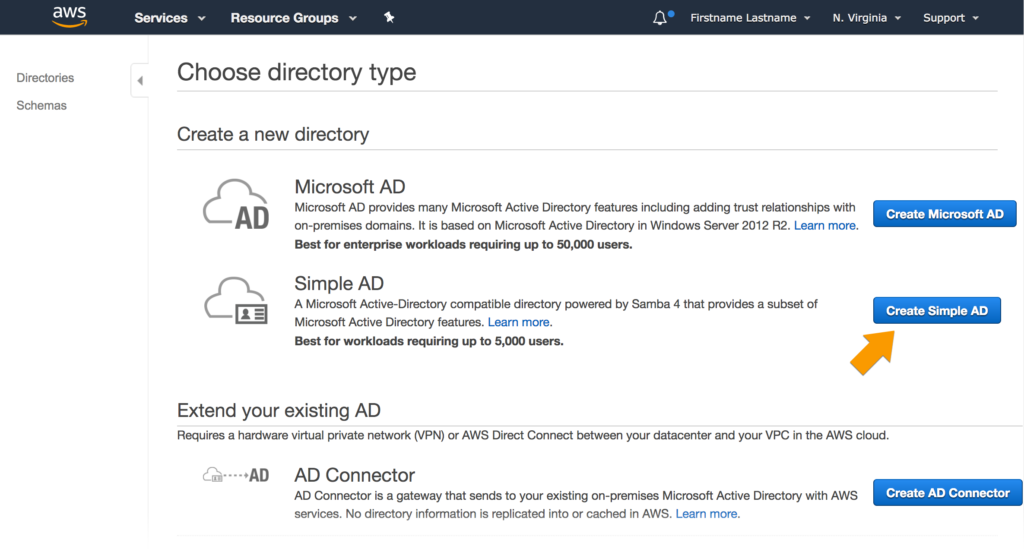Open Learn more link for Microsoft AD
Viewport: 1024px width, 549px height.
coord(824,225)
